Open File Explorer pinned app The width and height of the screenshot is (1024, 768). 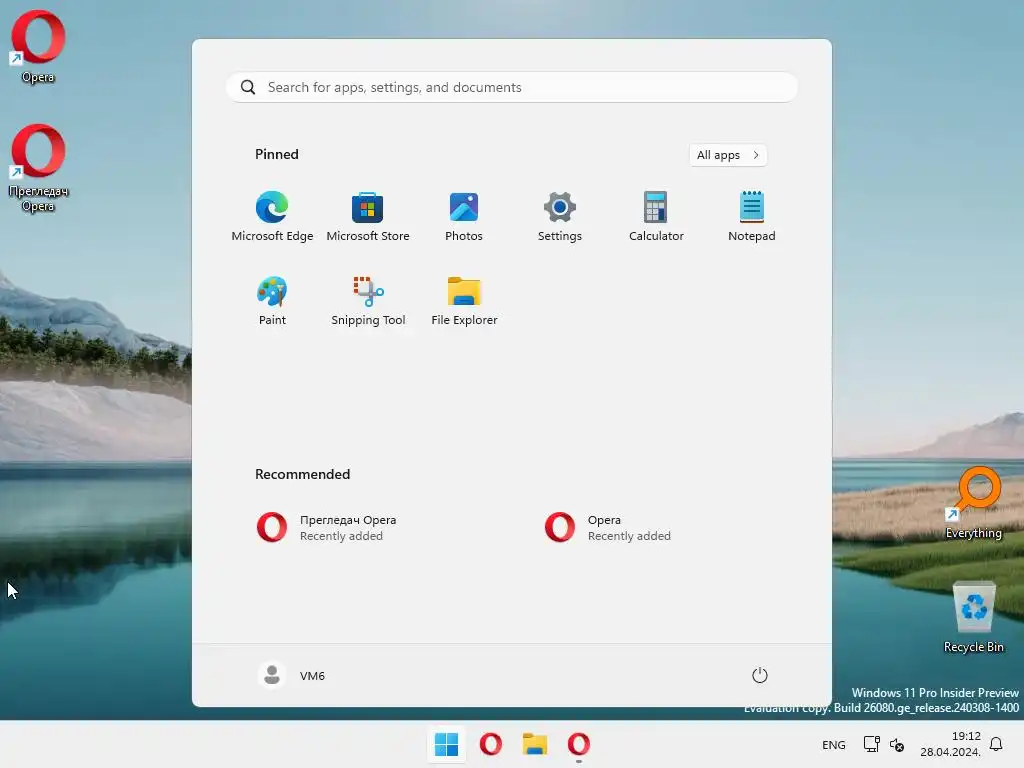(464, 301)
